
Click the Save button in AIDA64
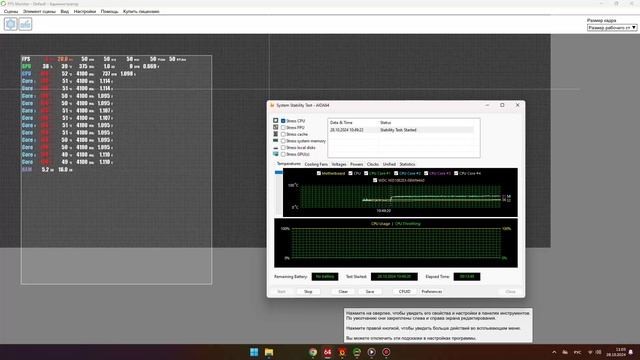[x=370, y=291]
